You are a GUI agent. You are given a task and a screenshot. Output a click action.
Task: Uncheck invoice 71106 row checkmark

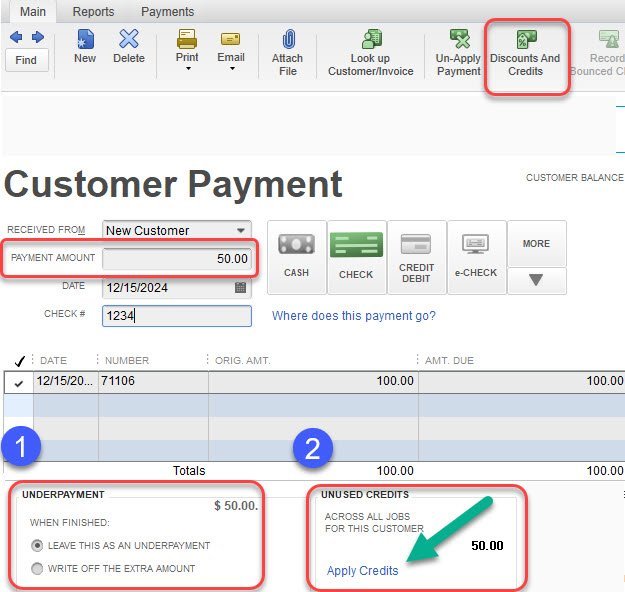click(x=19, y=382)
